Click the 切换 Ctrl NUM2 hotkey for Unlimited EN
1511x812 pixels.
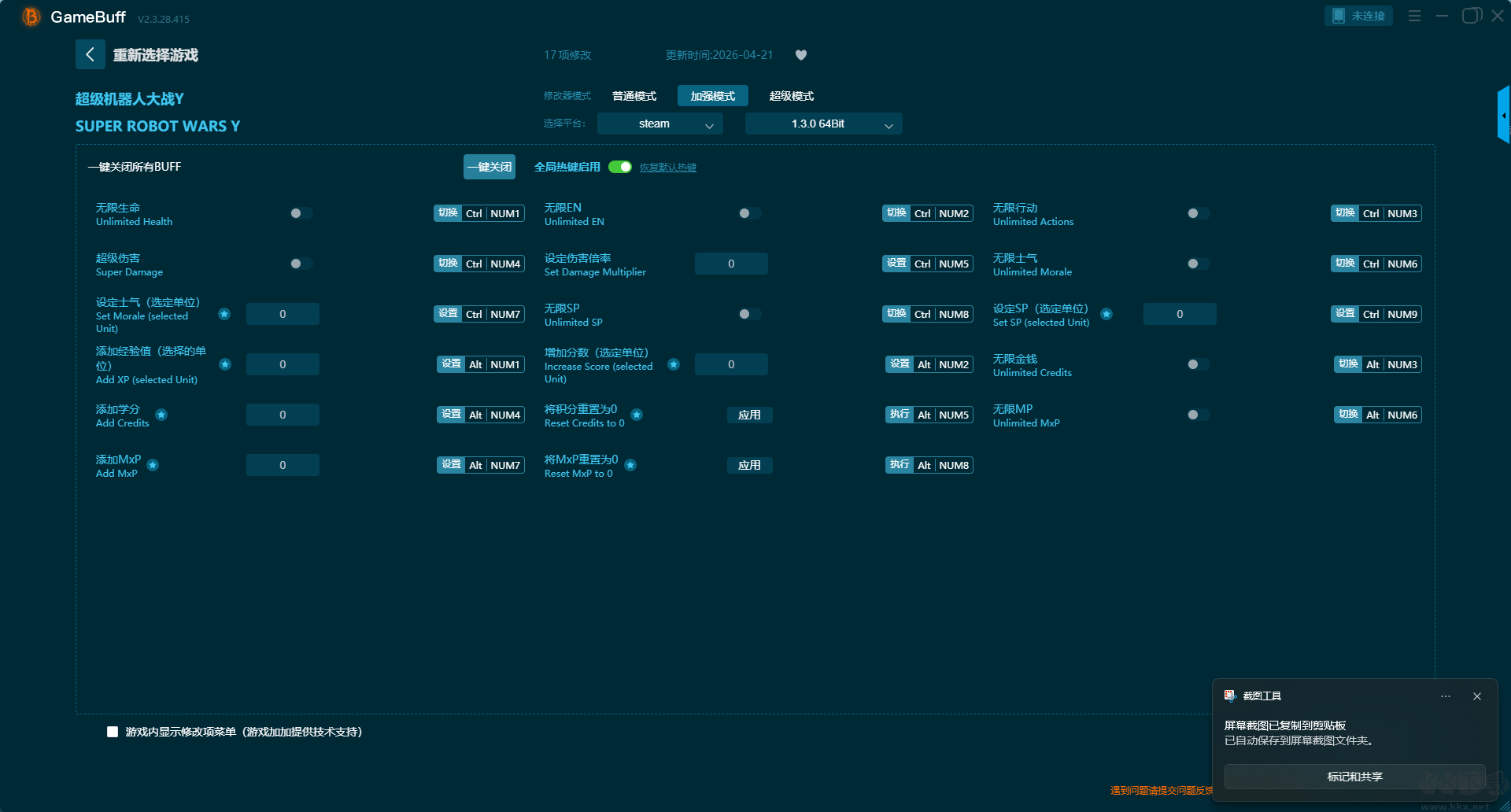point(928,213)
